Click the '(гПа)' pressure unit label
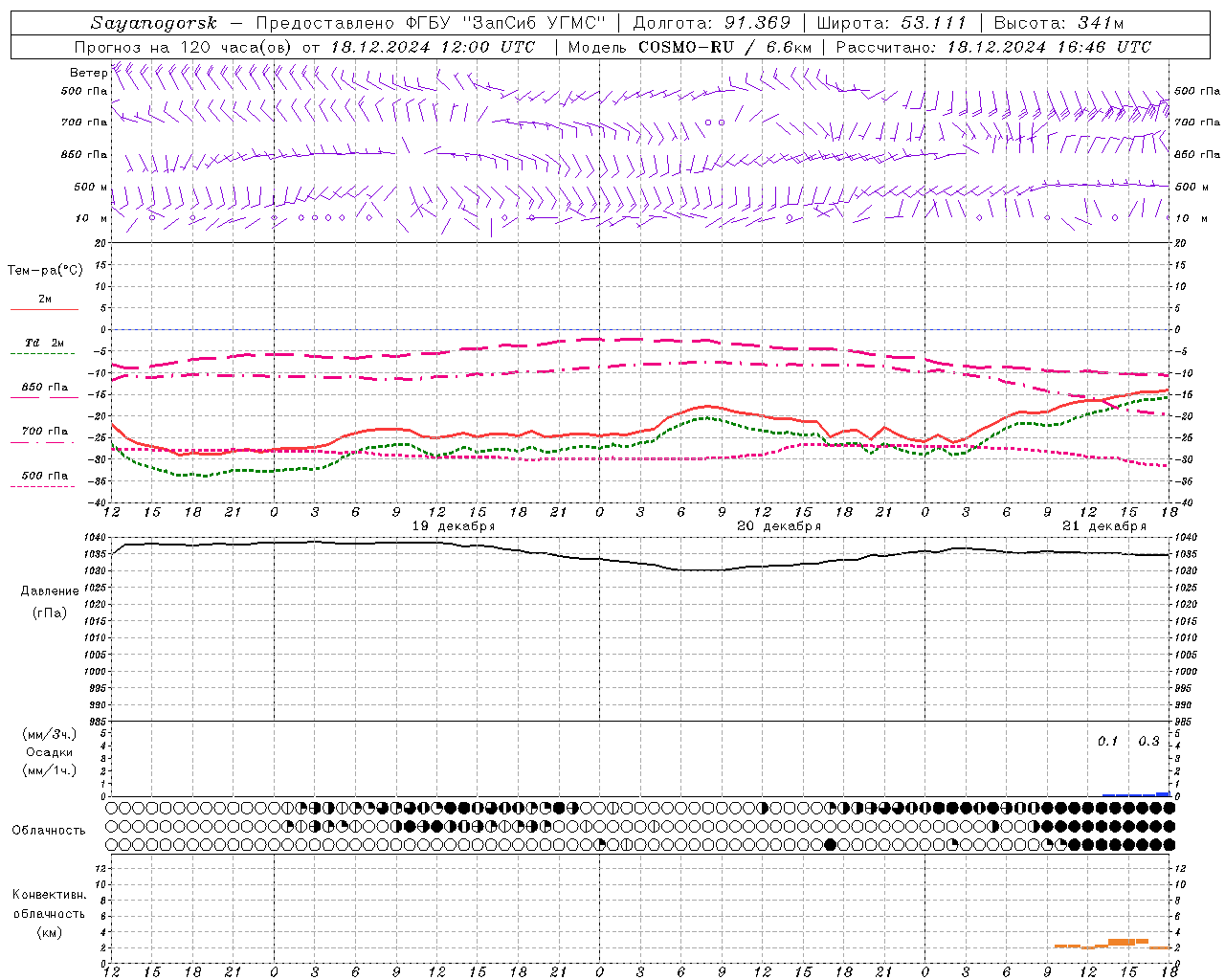The image size is (1225, 980). pos(50,613)
